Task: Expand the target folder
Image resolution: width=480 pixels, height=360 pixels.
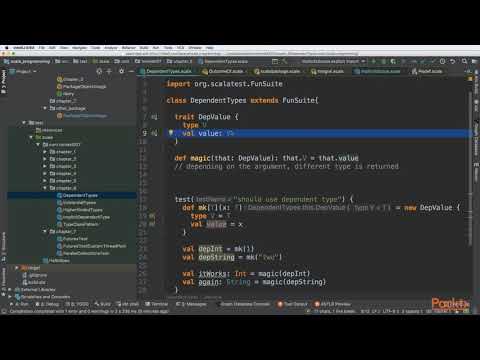Action: [17, 268]
